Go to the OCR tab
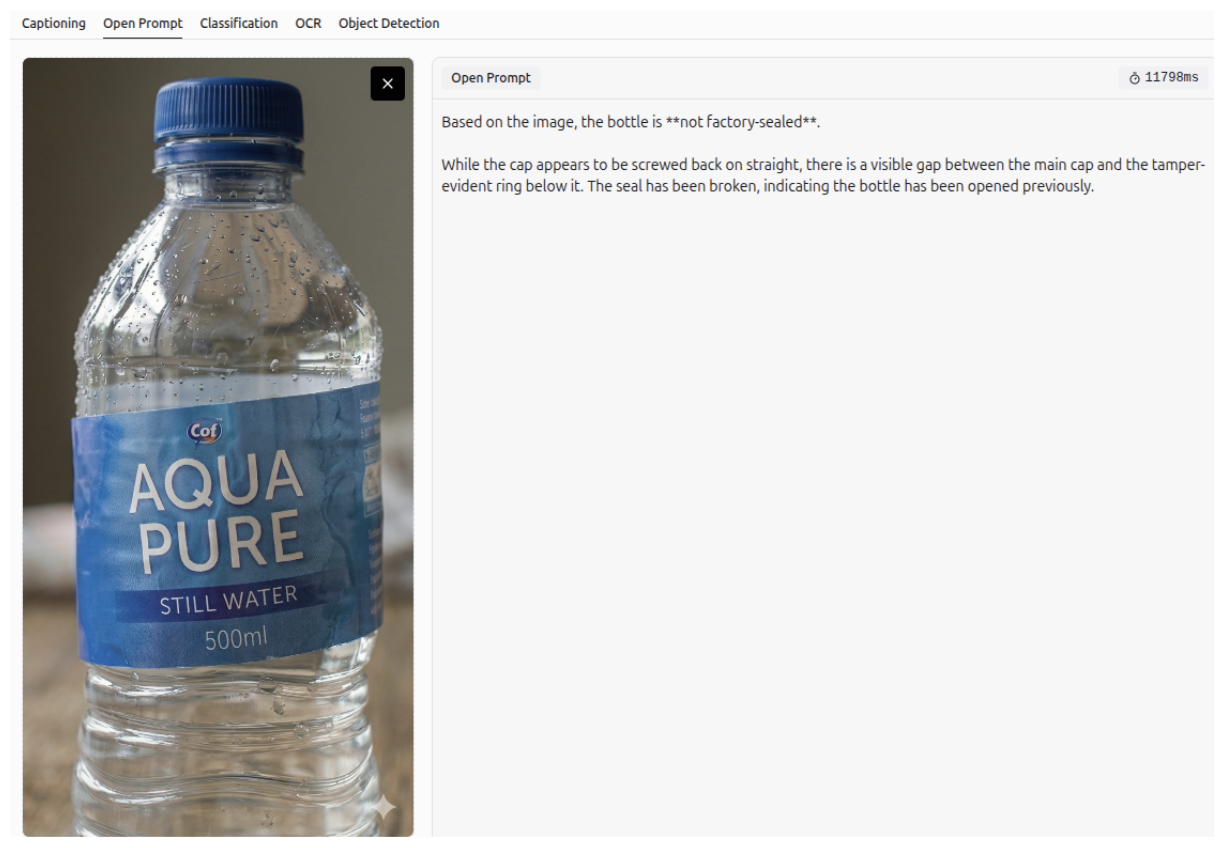 pos(308,23)
